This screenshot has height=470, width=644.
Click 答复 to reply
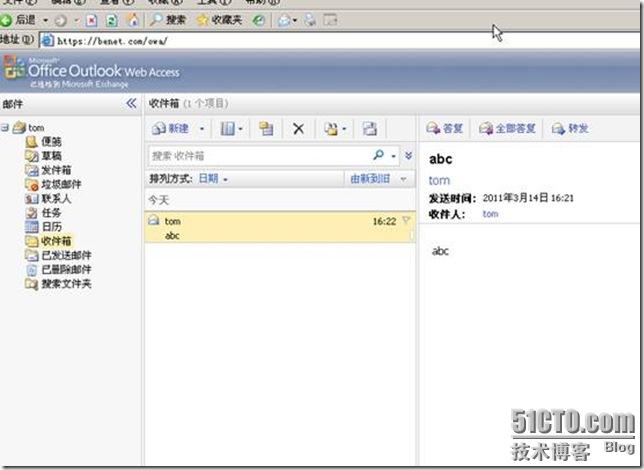tap(444, 129)
